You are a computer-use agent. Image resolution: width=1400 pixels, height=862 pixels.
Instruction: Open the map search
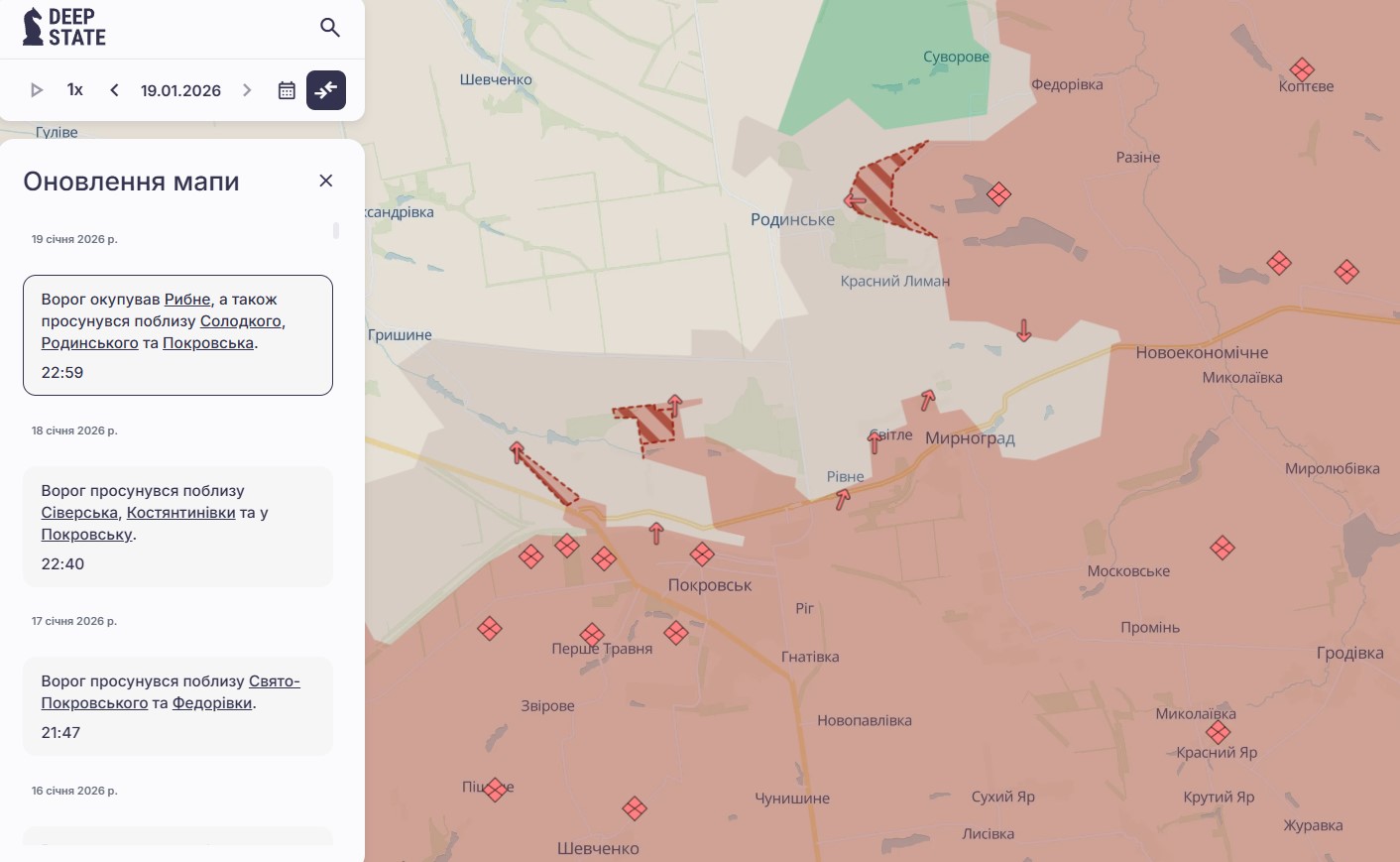pyautogui.click(x=330, y=28)
